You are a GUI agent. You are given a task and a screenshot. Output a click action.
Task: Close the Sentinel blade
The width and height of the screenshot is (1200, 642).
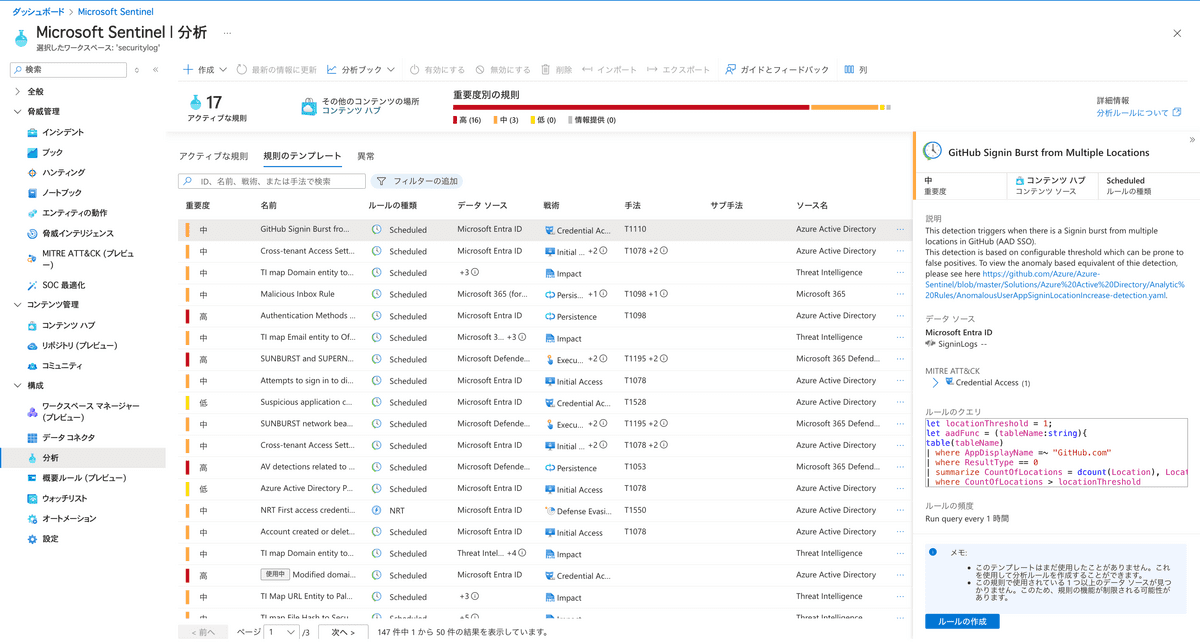coord(1177,33)
